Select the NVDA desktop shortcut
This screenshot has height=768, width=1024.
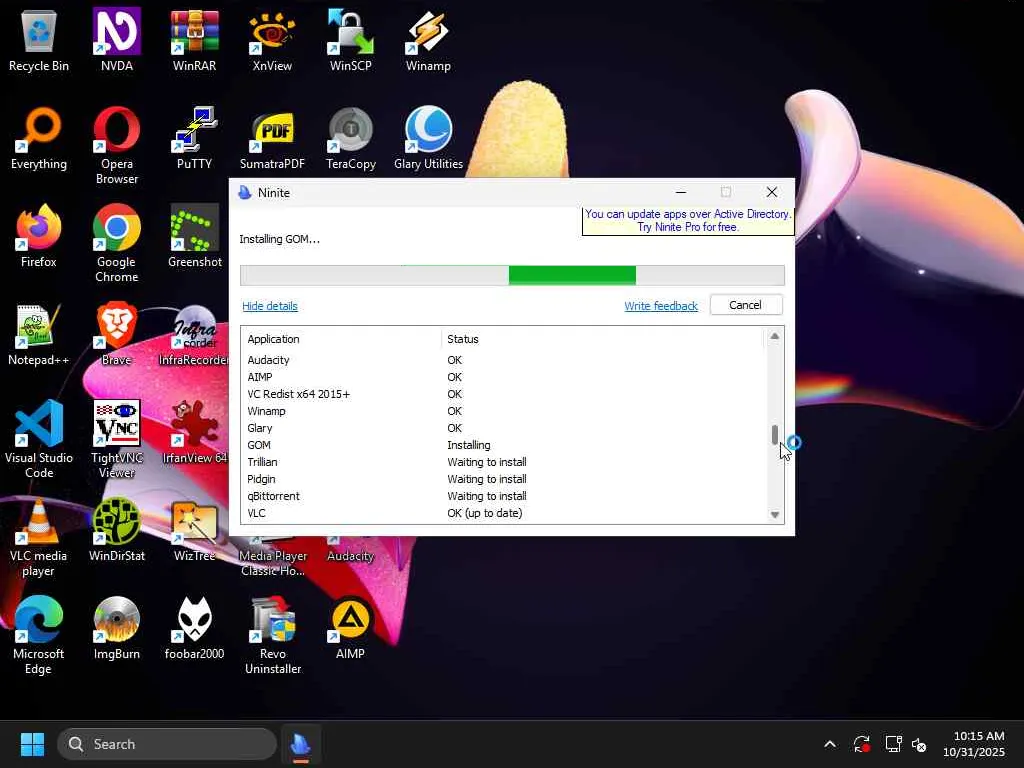click(116, 40)
